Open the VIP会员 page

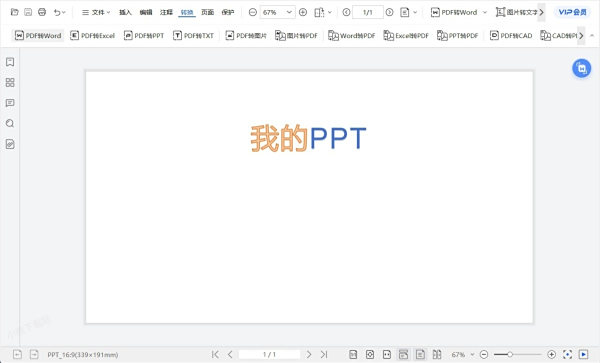tap(572, 12)
